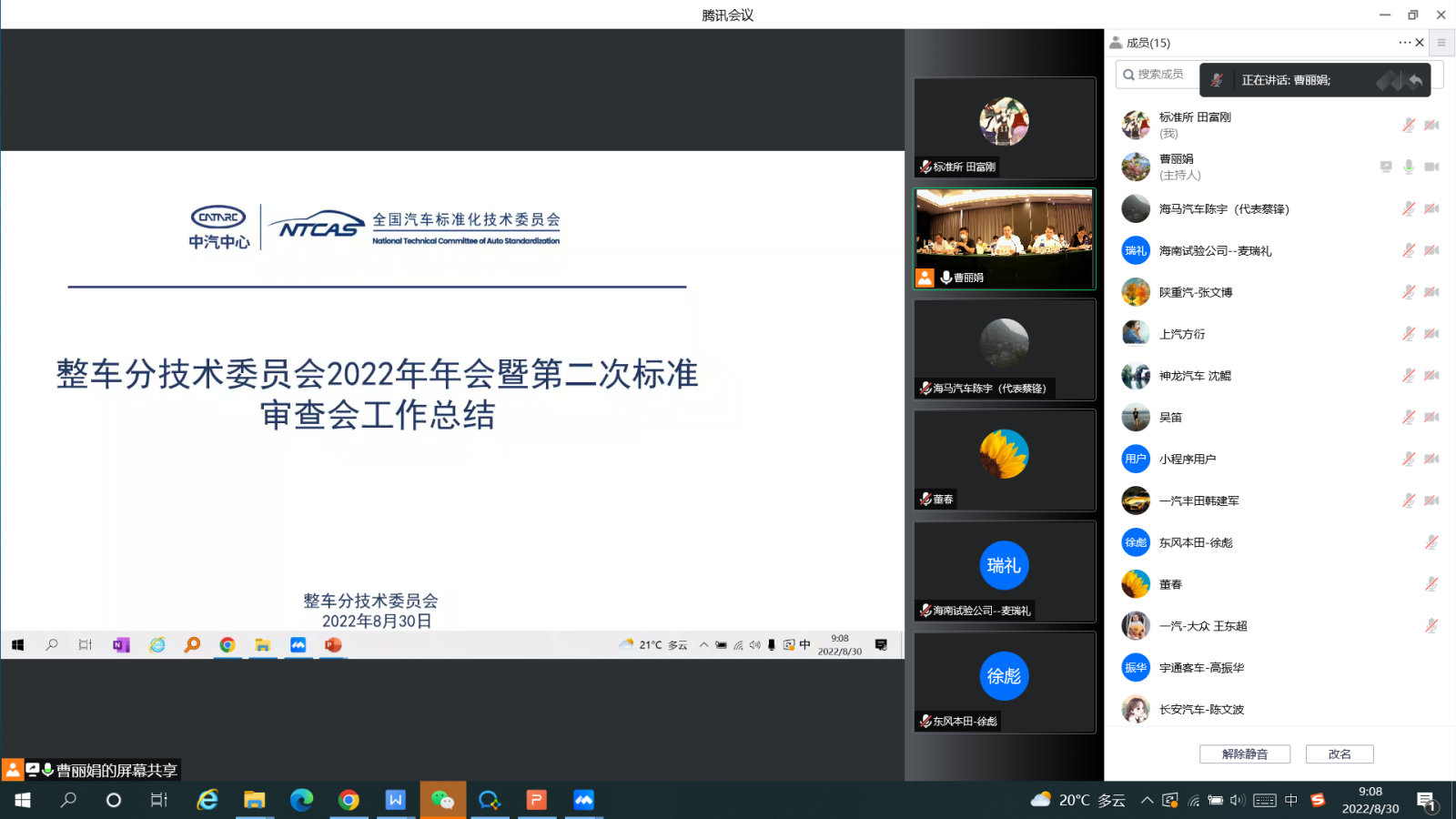
Task: Click the volume icon in system tray
Action: 1235,801
